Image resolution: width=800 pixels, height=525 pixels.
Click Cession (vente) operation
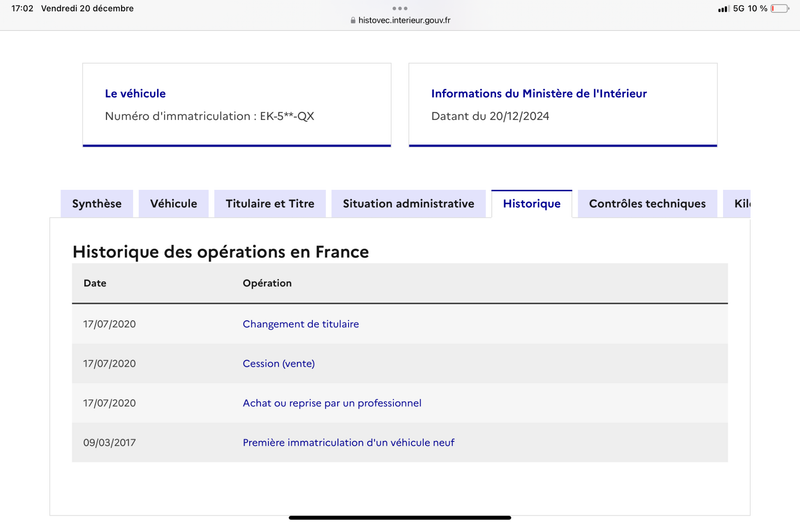(279, 363)
